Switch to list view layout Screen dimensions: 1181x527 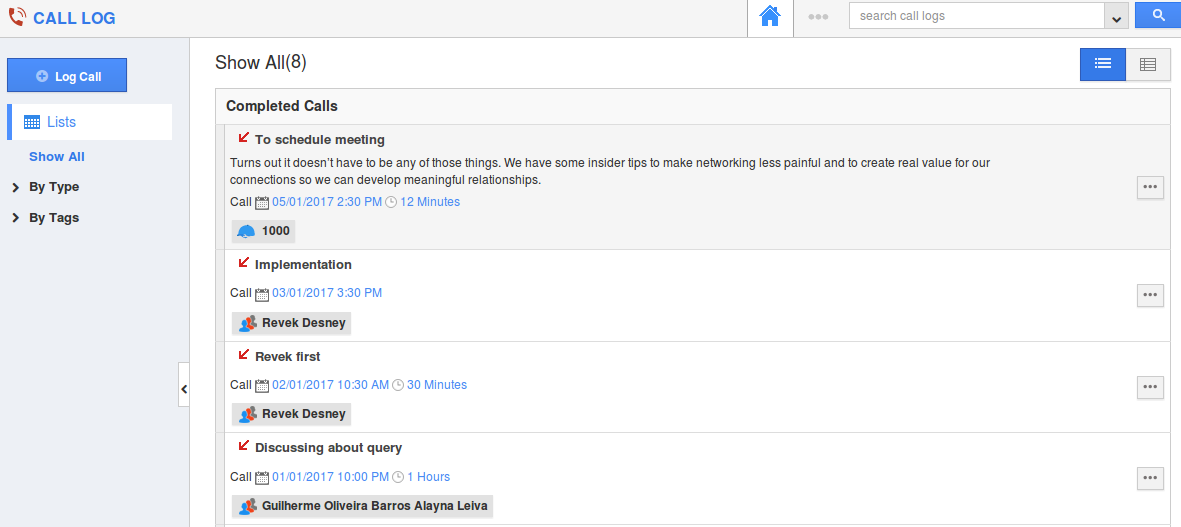(x=1102, y=64)
